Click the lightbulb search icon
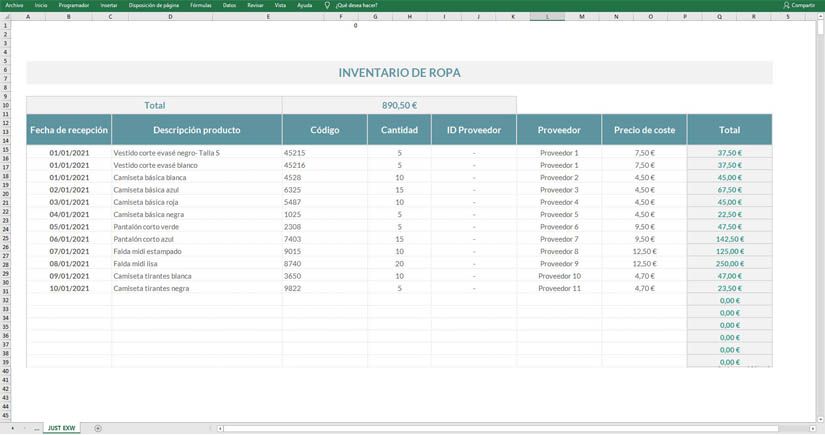 tap(327, 5)
